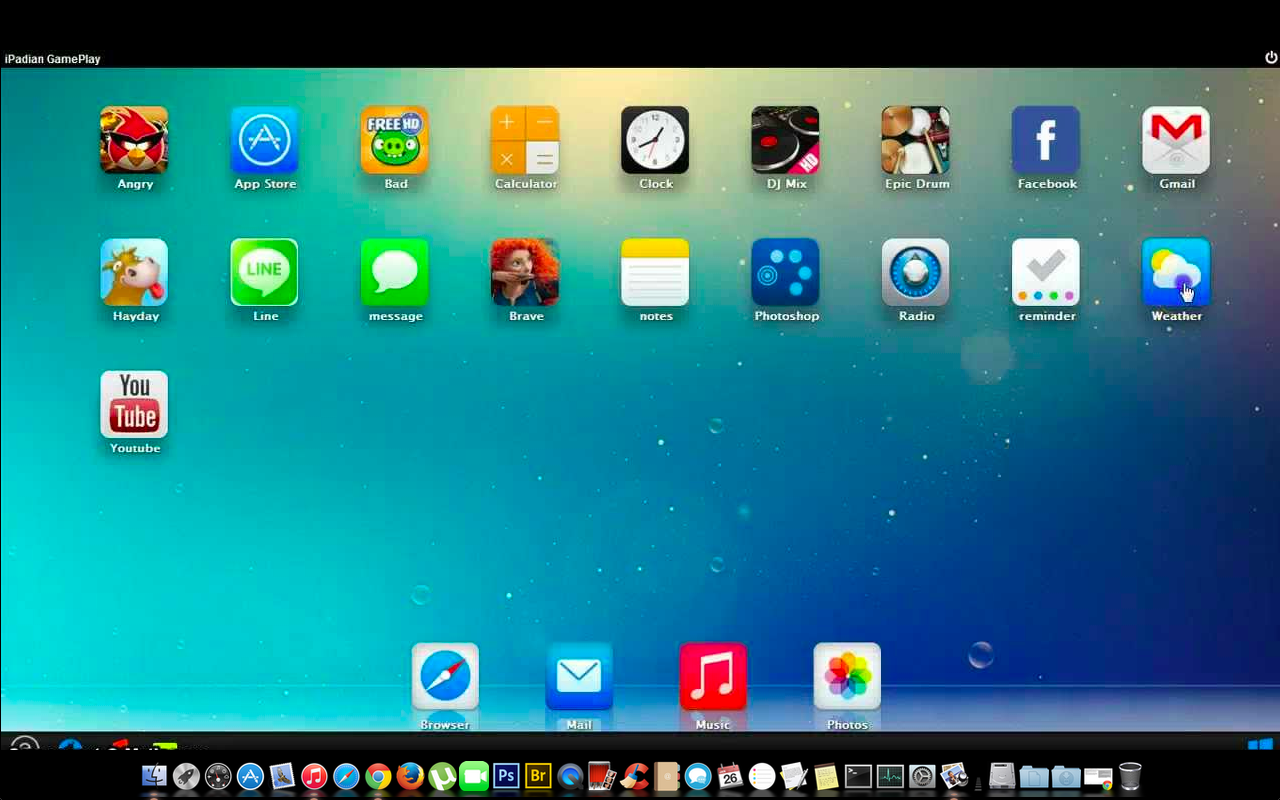Open the Trash in the macOS dock
Image resolution: width=1280 pixels, height=800 pixels.
tap(1130, 776)
